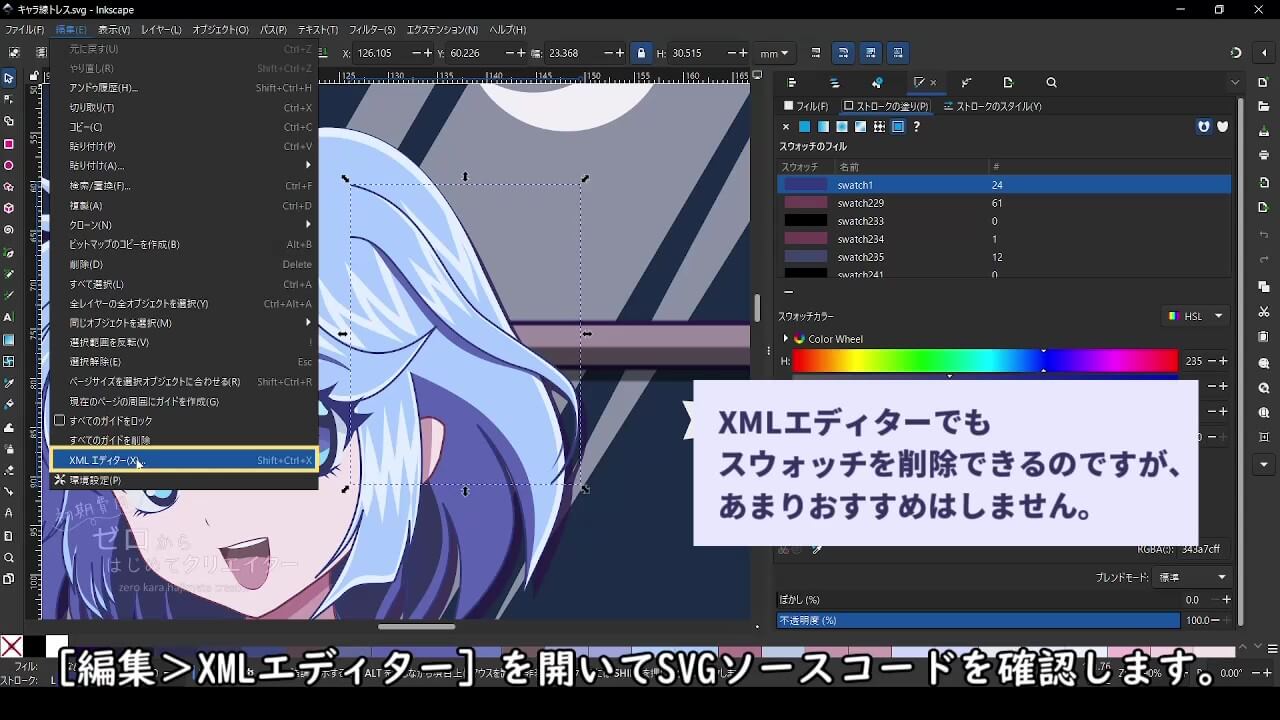Click 'すべて選択(L)' menu entry
Screen dimensions: 1280x720
tap(184, 284)
